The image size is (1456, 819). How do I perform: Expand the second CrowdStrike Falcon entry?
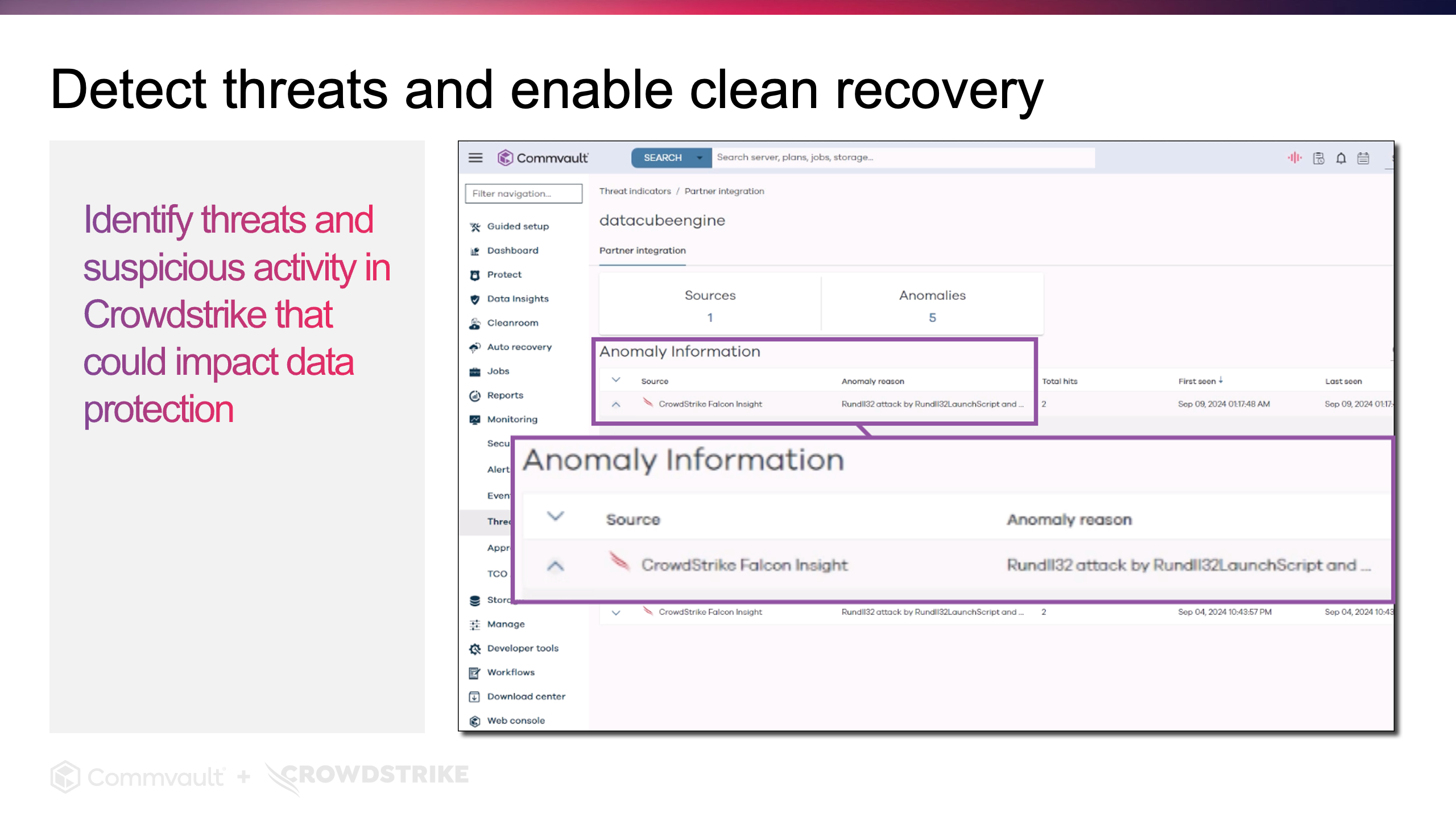(x=617, y=611)
